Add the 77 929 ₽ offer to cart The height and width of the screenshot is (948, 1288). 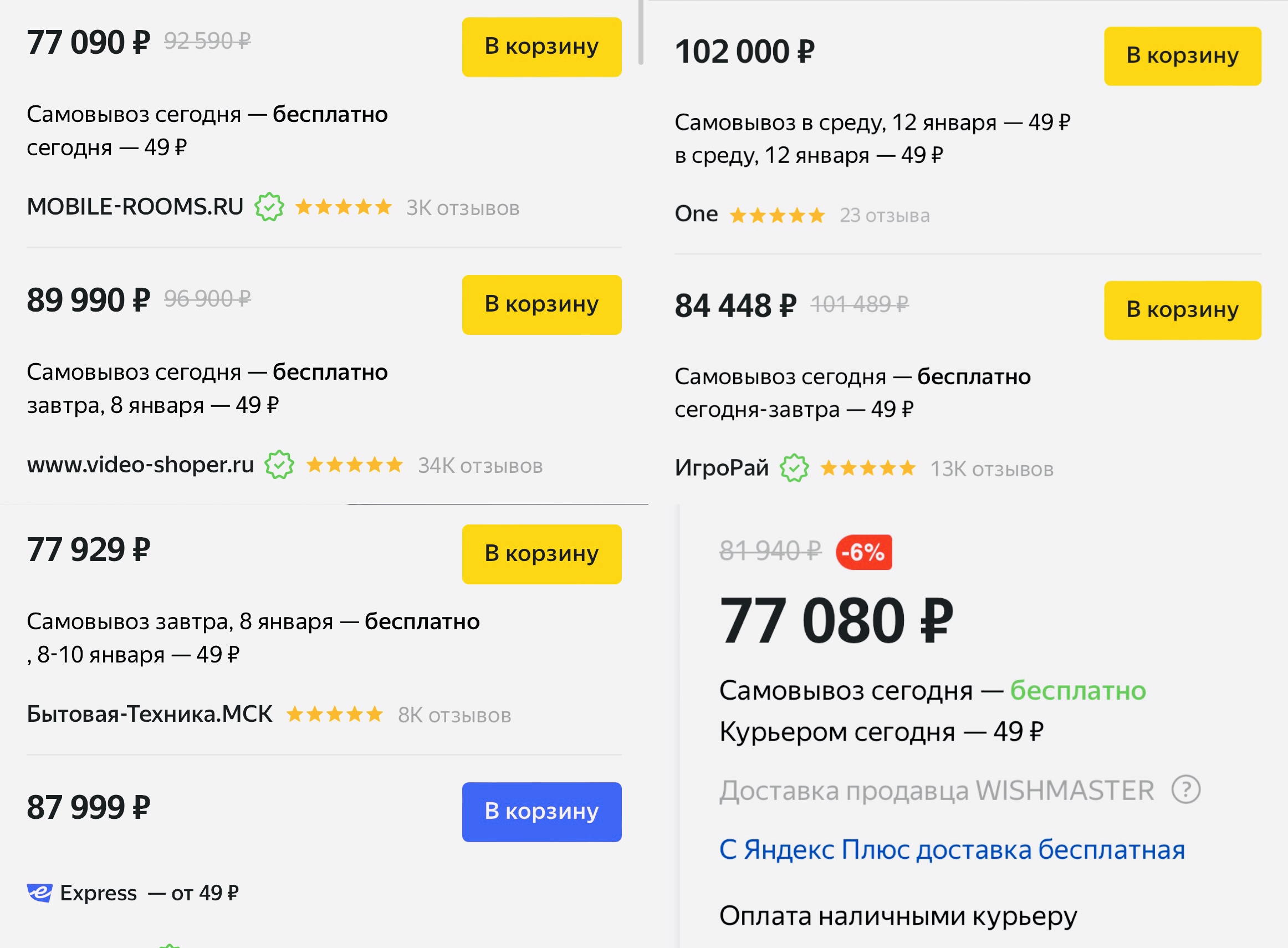(x=541, y=554)
